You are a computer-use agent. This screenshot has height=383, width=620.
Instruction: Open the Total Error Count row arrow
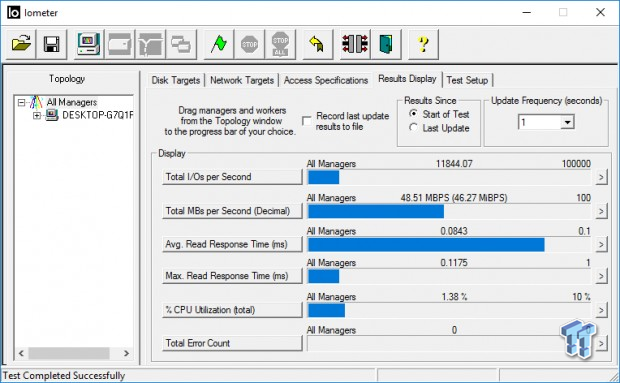(x=601, y=343)
